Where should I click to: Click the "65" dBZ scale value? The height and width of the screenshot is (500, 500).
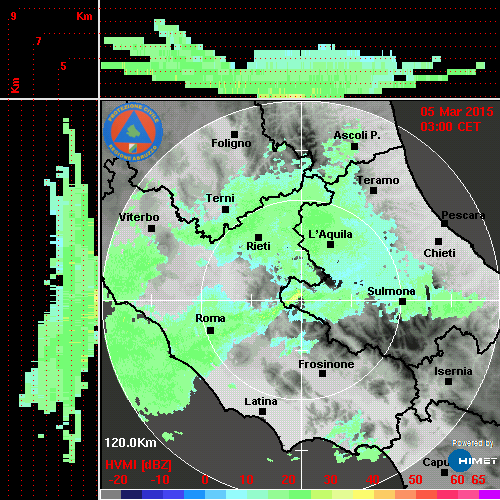(478, 480)
